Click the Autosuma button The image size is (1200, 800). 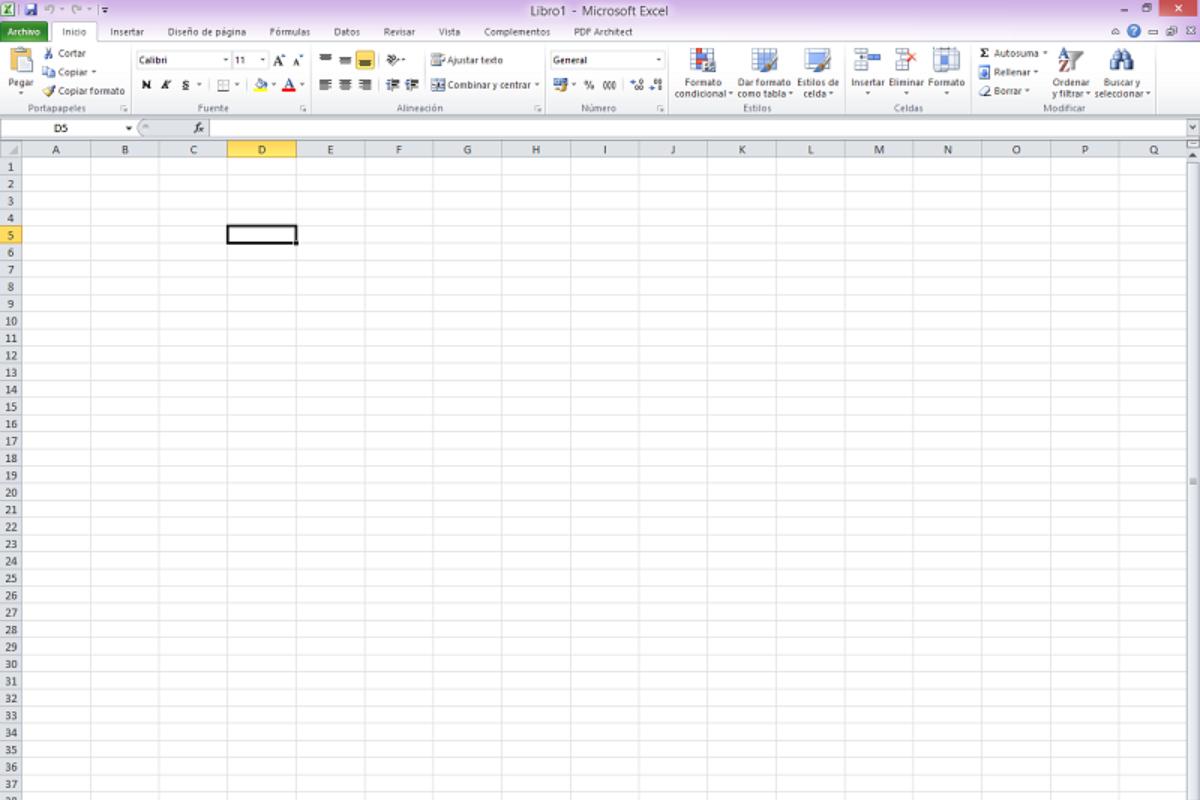1008,53
